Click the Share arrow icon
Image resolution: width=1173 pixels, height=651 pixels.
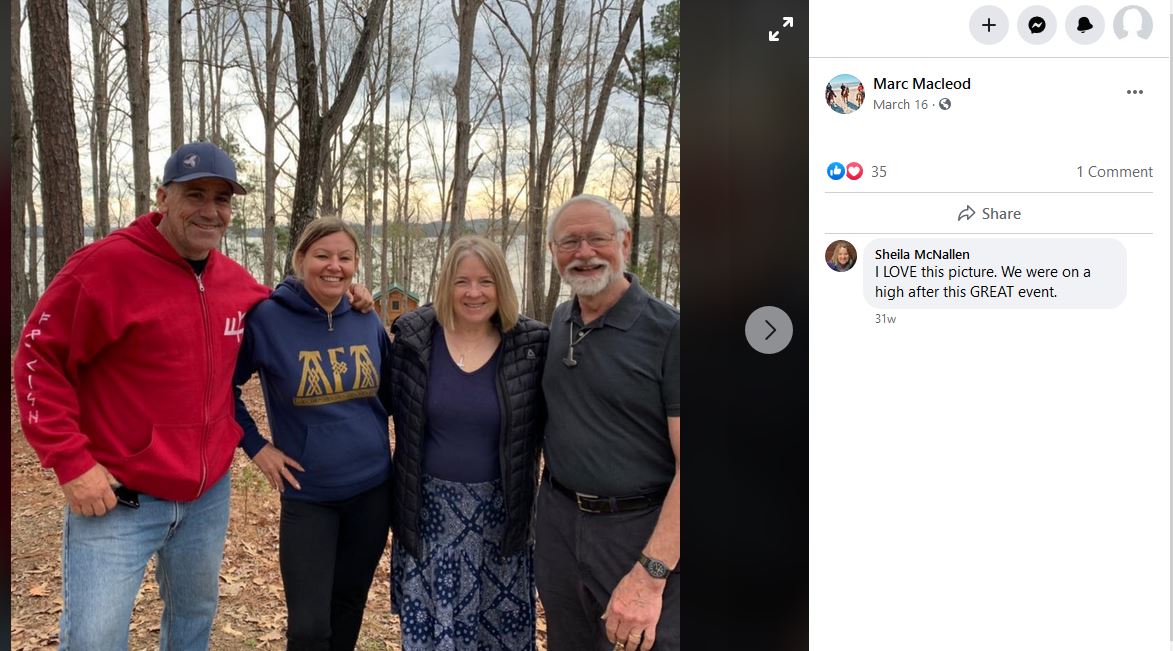pyautogui.click(x=966, y=213)
